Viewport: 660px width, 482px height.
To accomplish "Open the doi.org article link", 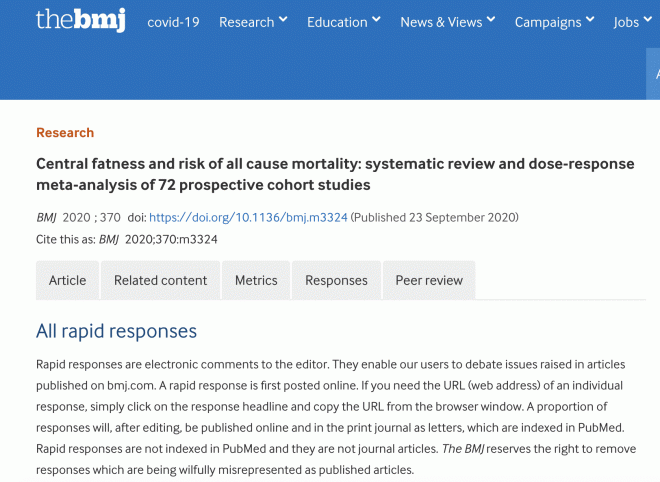I will click(248, 217).
